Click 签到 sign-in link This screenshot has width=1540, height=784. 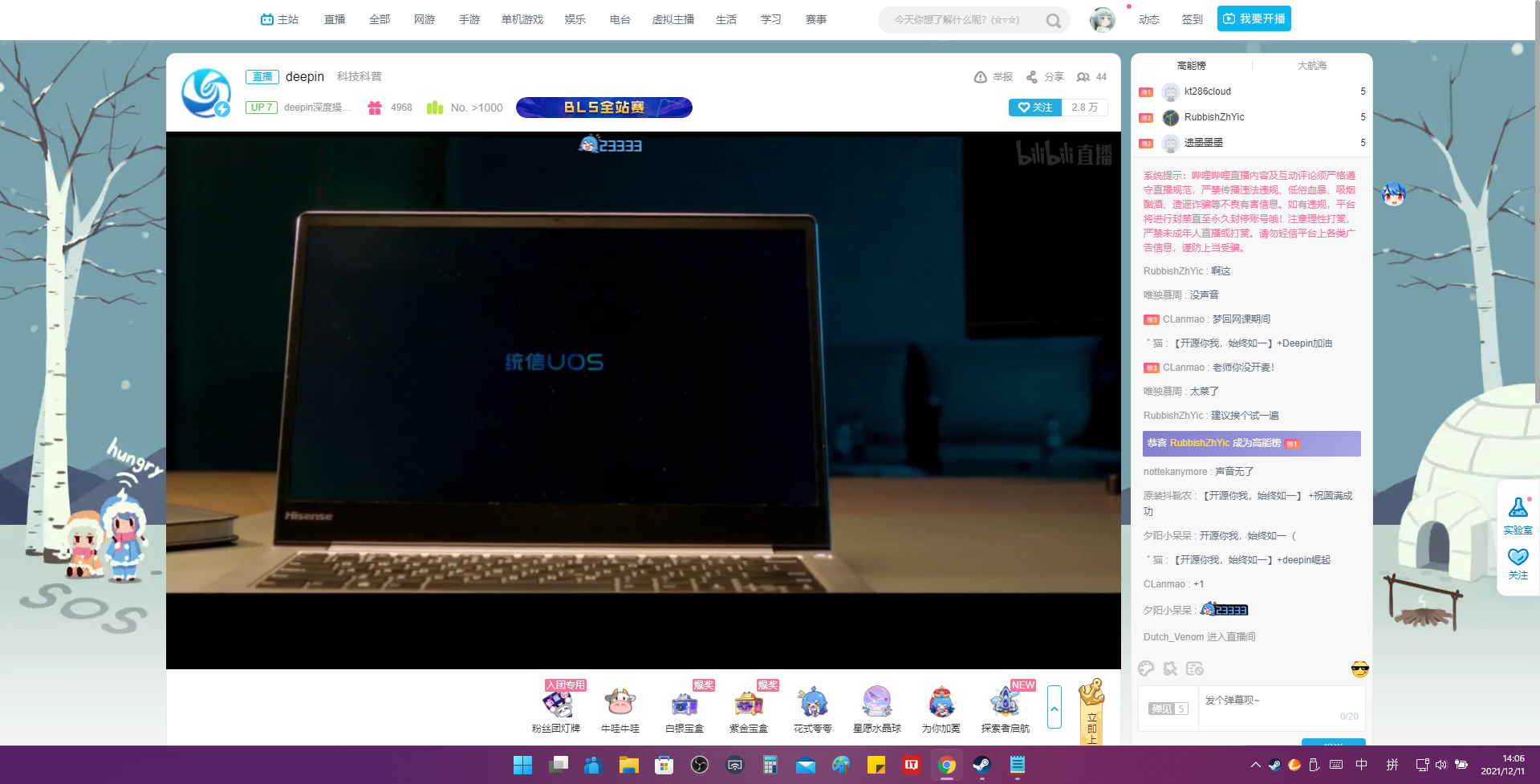click(1192, 19)
